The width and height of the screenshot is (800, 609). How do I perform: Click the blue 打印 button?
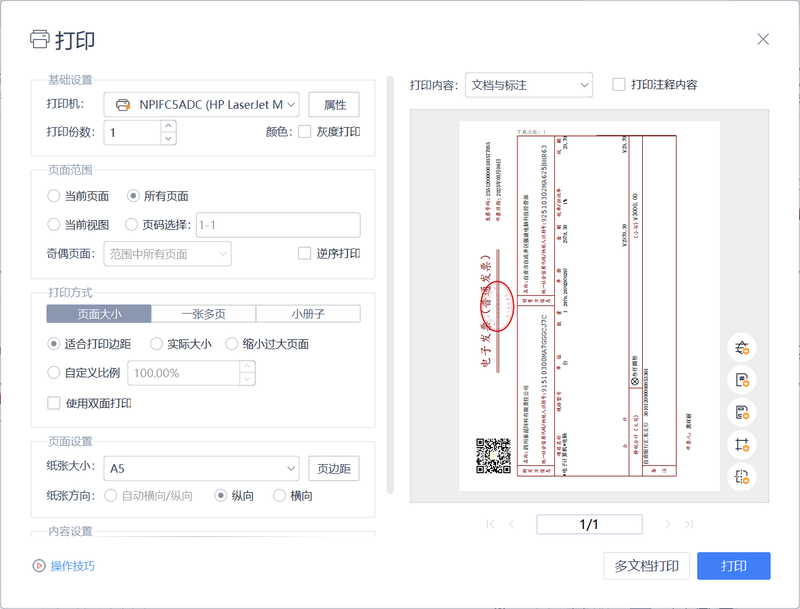[x=733, y=566]
